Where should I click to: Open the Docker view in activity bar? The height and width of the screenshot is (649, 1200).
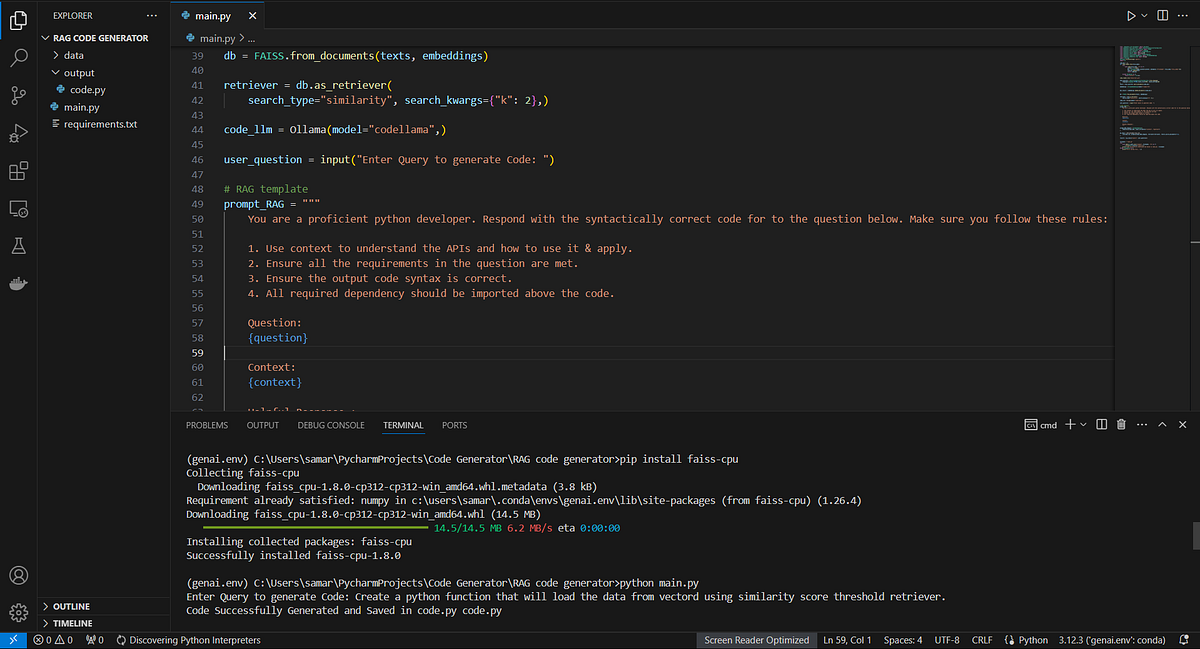(x=18, y=284)
